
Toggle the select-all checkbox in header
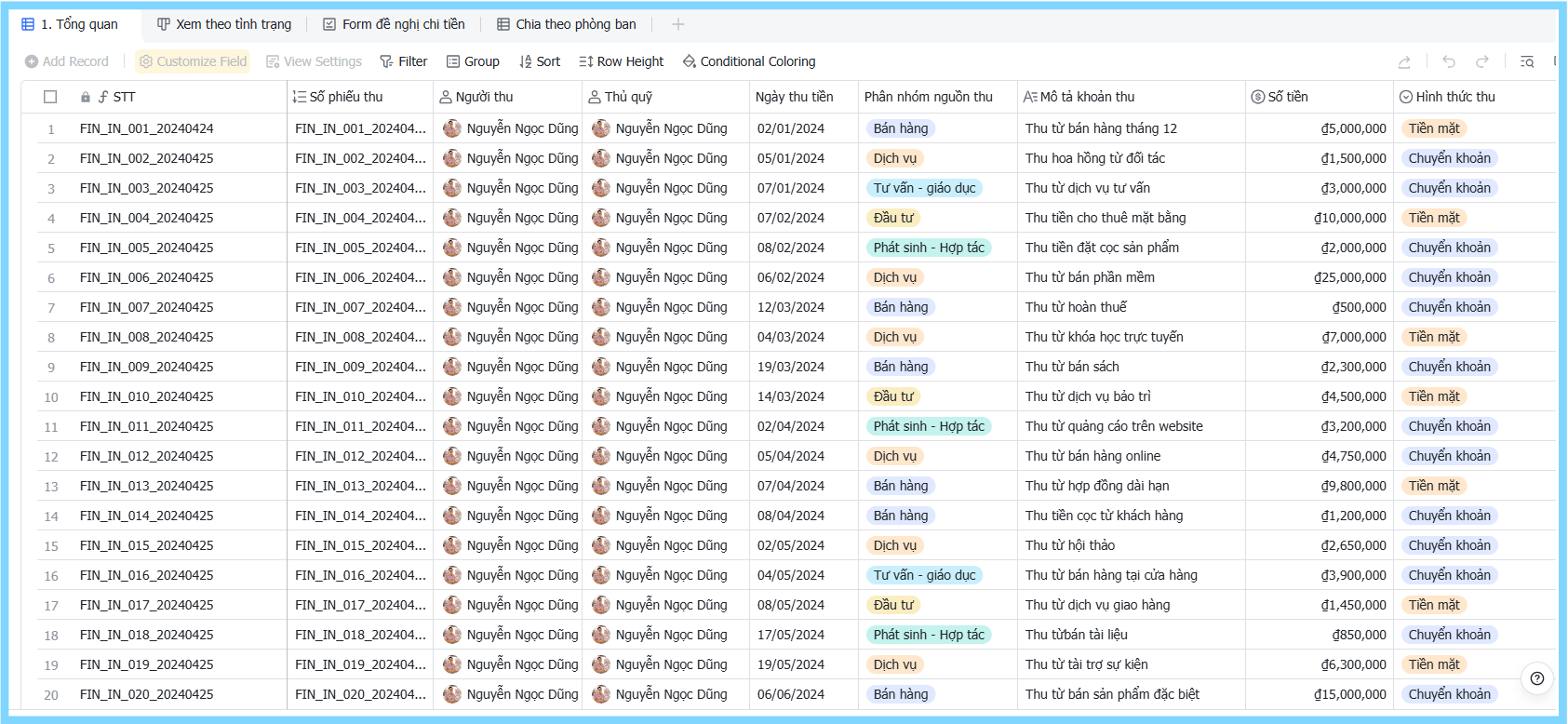(x=50, y=97)
